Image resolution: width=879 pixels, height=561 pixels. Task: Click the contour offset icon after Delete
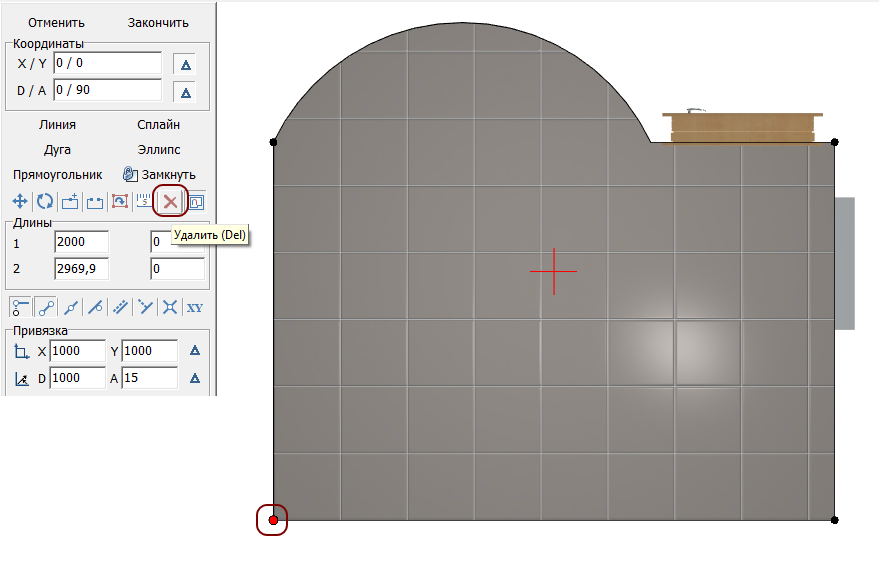click(x=196, y=202)
